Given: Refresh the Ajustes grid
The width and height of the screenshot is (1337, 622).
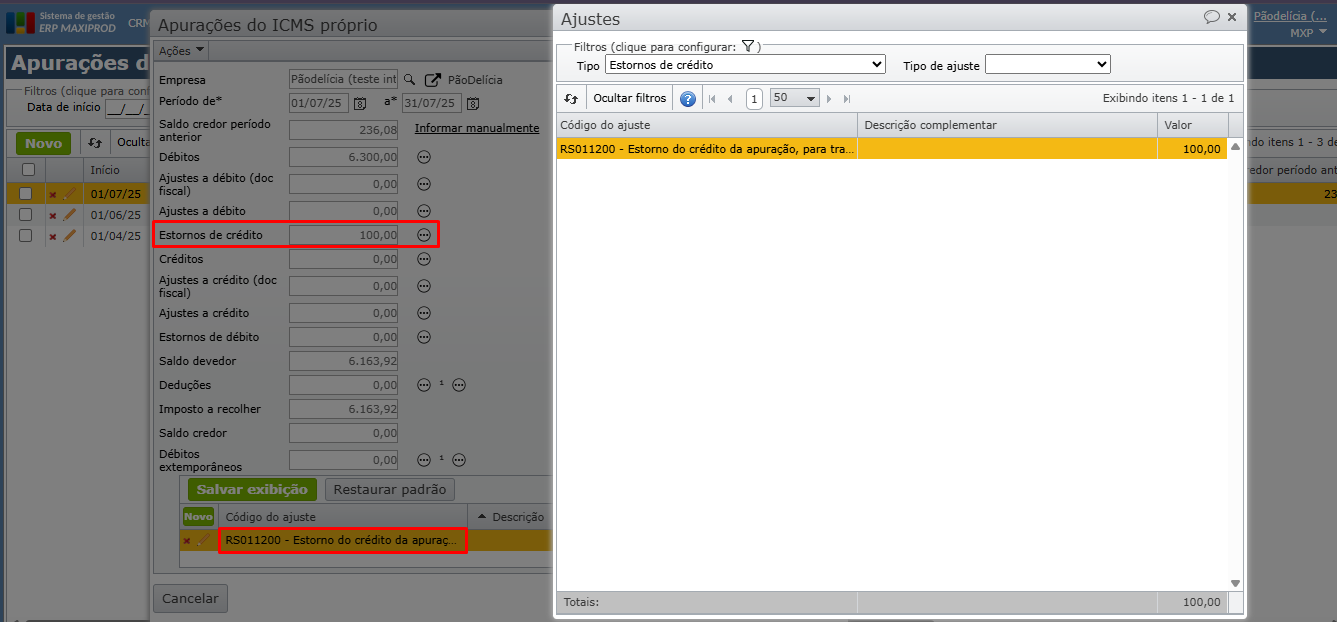Looking at the screenshot, I should [x=571, y=98].
